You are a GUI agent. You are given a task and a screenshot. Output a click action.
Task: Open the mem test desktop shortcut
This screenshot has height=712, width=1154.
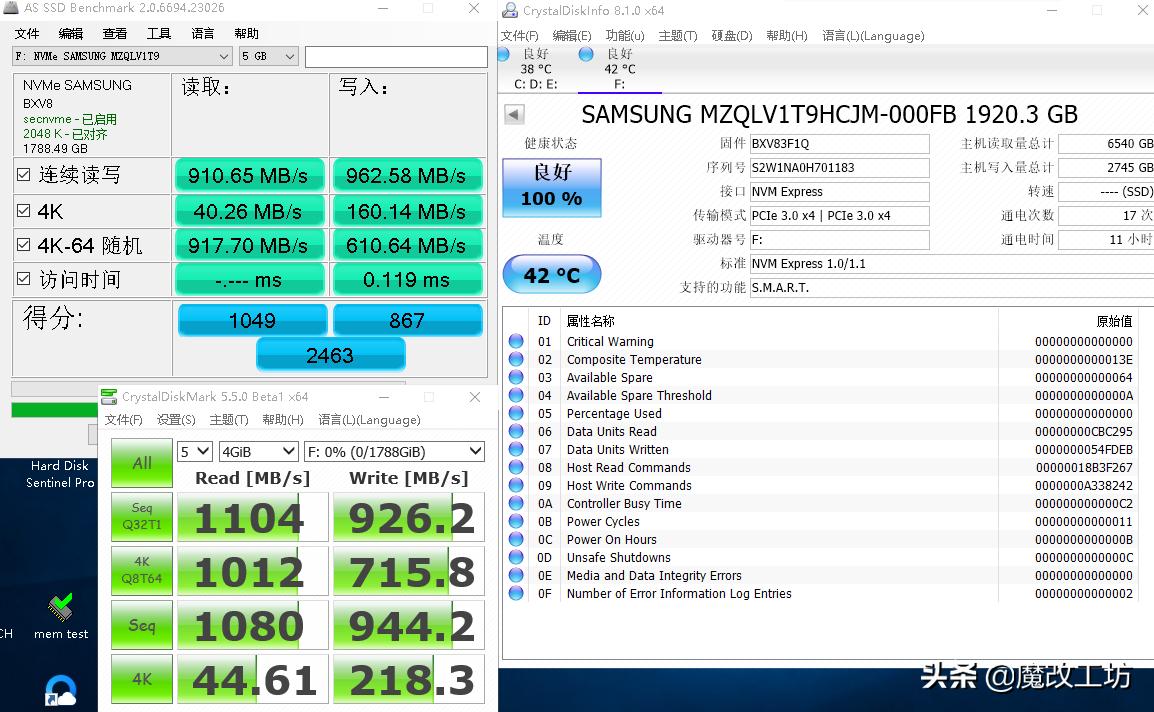coord(61,608)
